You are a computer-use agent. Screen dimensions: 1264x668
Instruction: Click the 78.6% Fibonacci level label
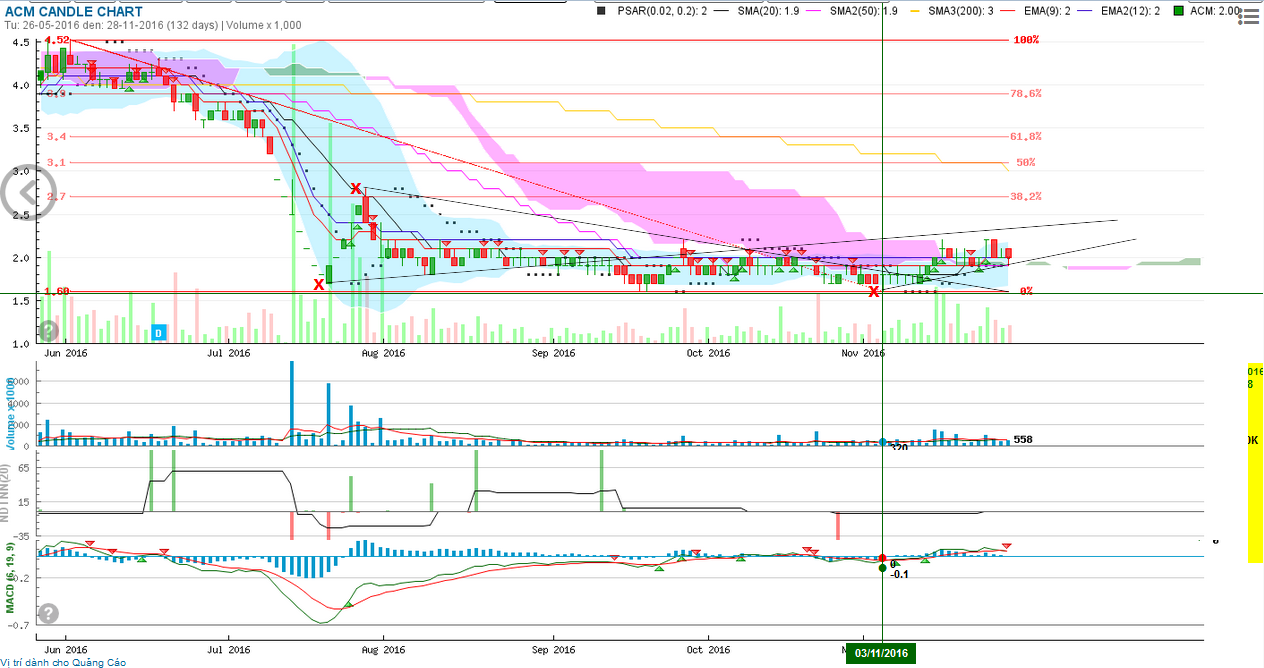pyautogui.click(x=1026, y=93)
